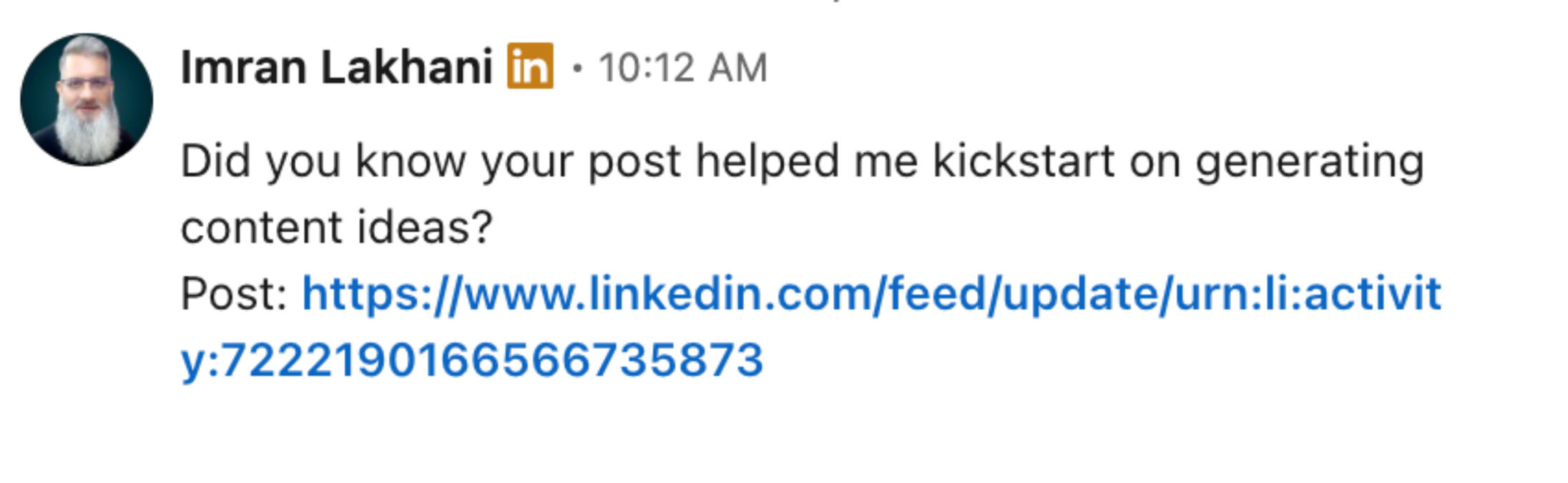The width and height of the screenshot is (1568, 483).
Task: Click the sender name Imran Lakhani
Action: [336, 67]
